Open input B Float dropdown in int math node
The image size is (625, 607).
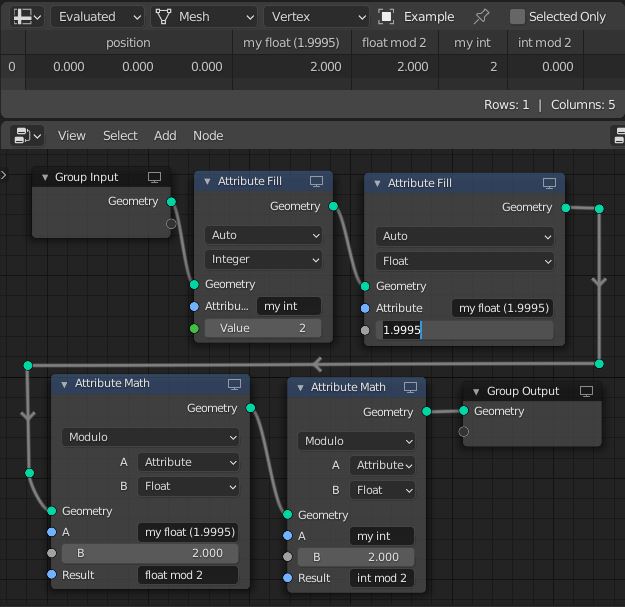[383, 490]
